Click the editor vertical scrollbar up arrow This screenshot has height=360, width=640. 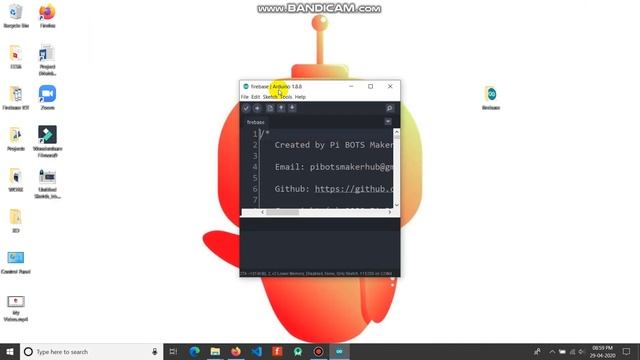point(396,132)
